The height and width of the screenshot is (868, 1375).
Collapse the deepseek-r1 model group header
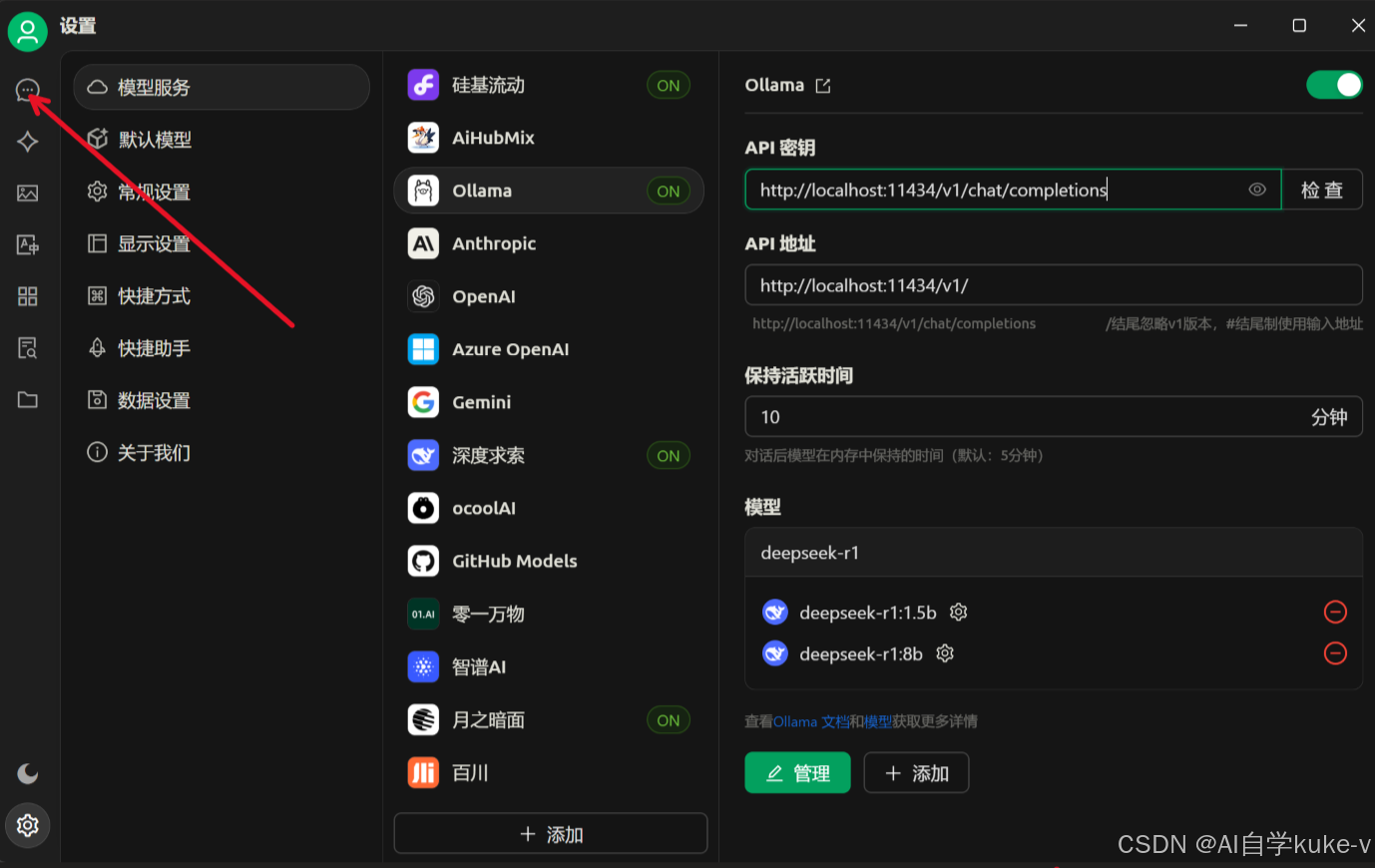point(1054,553)
